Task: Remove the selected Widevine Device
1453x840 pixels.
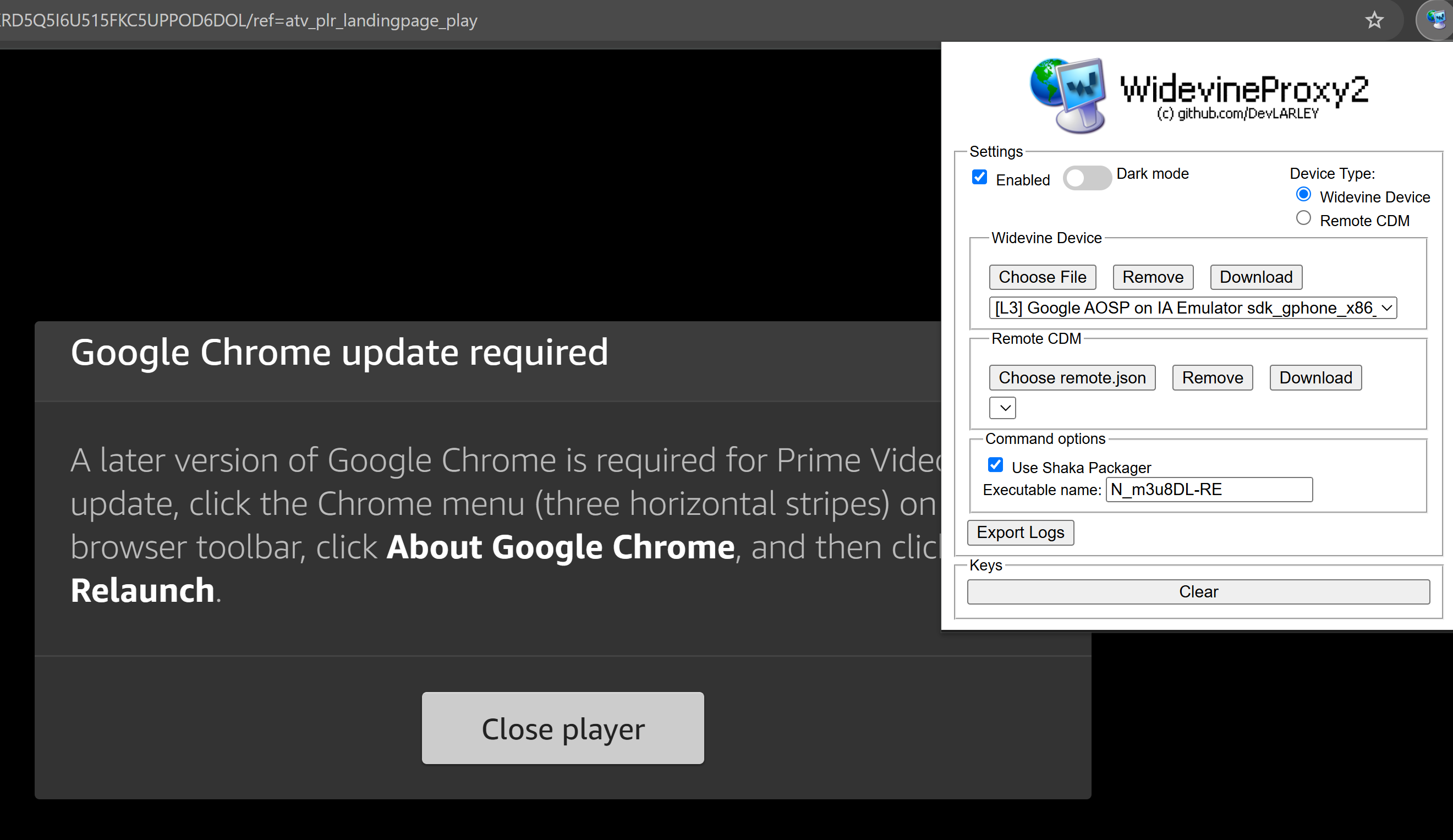Action: pyautogui.click(x=1152, y=277)
